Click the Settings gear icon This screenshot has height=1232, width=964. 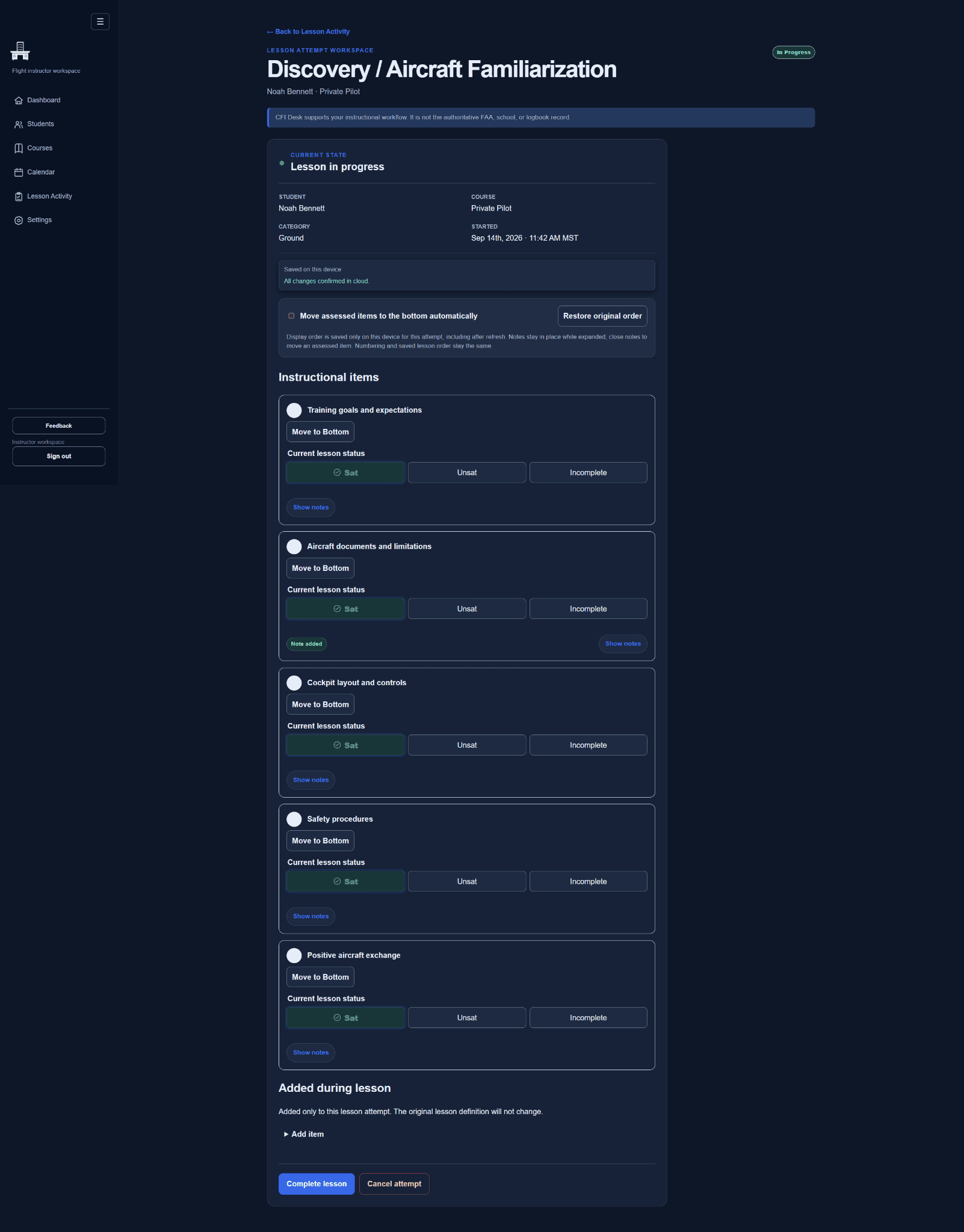click(19, 220)
